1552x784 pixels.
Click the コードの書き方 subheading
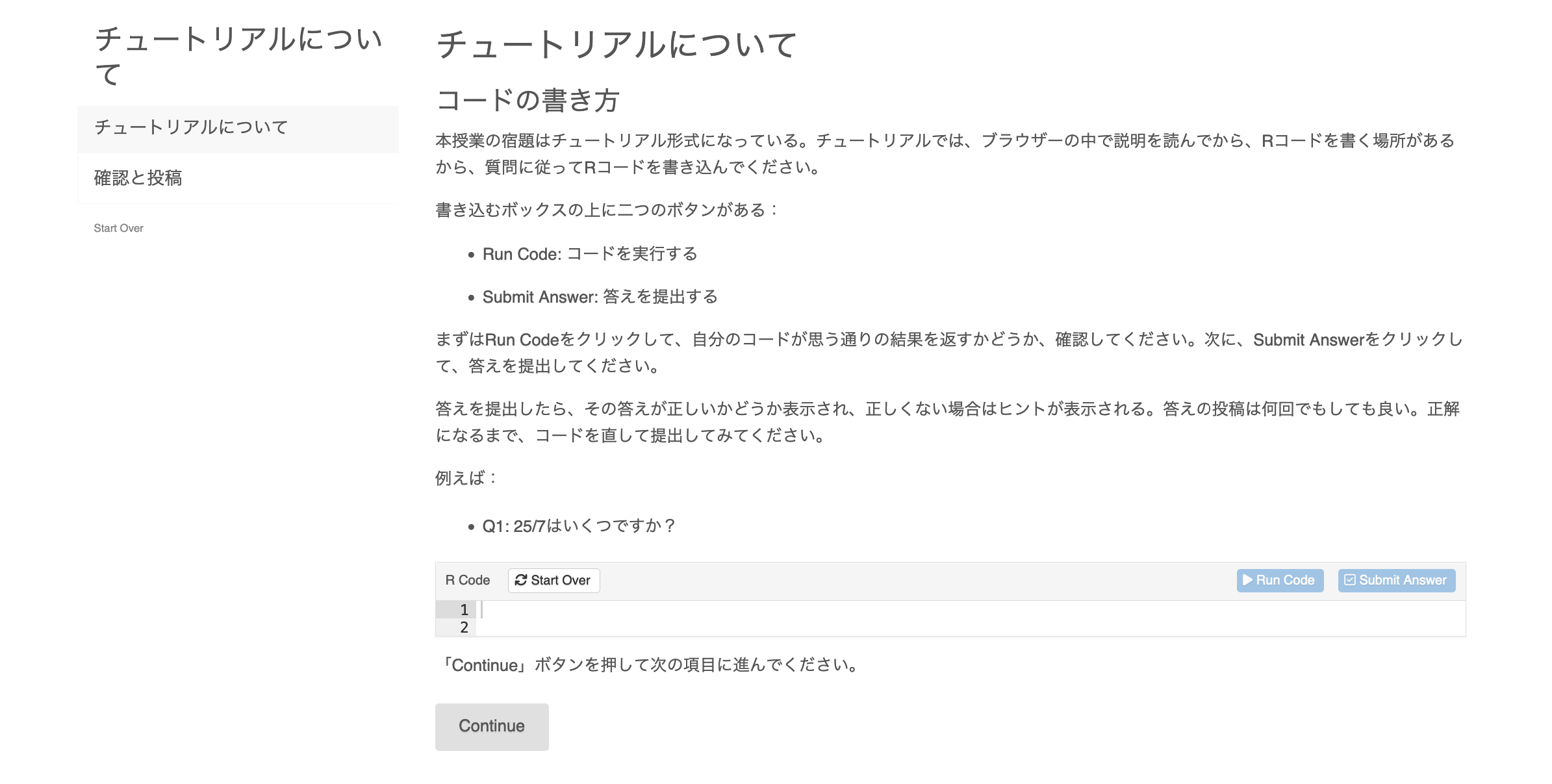[528, 100]
